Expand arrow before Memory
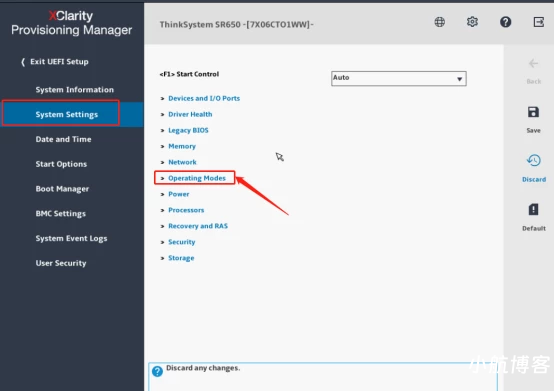This screenshot has height=391, width=554. point(162,146)
